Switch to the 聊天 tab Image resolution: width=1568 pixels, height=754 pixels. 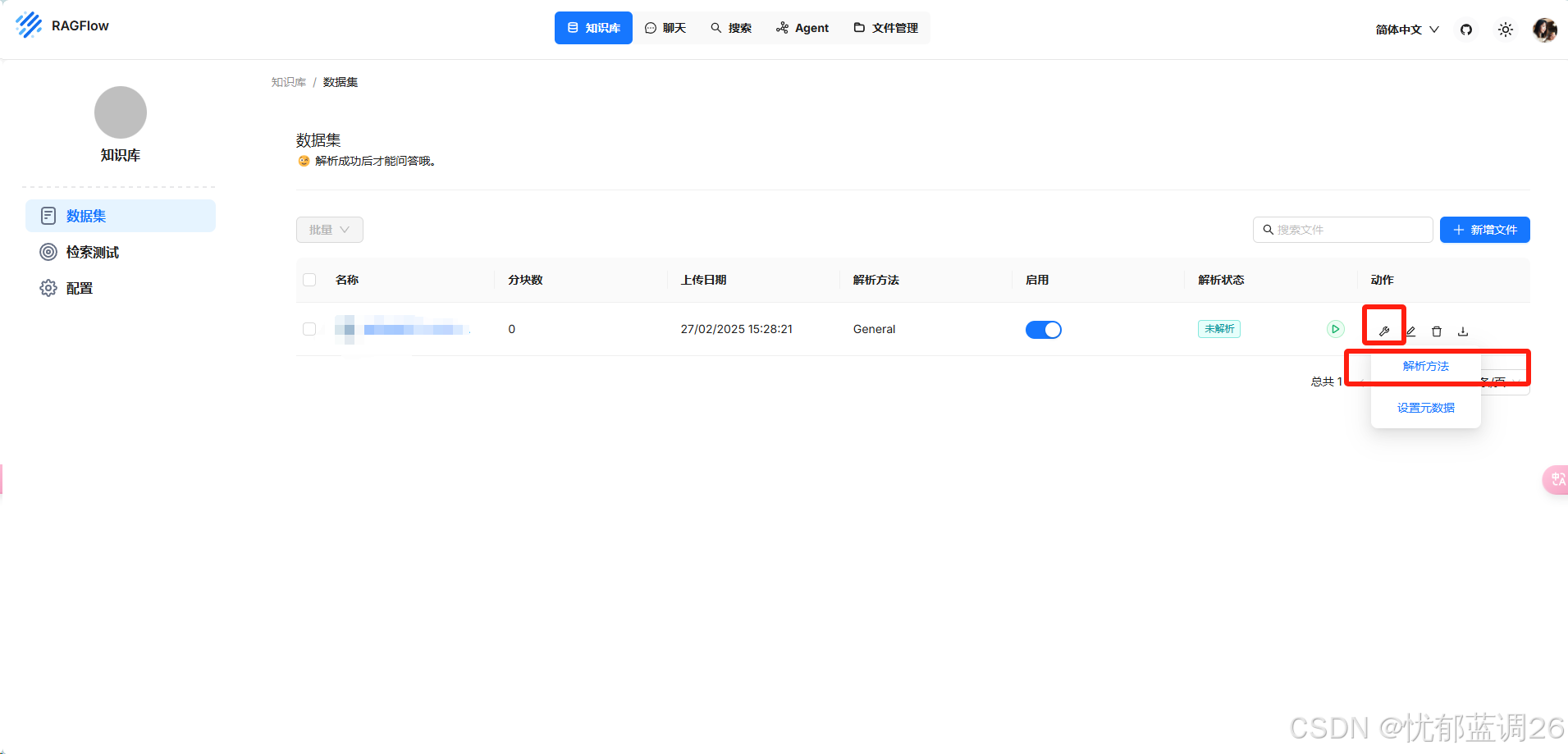665,28
